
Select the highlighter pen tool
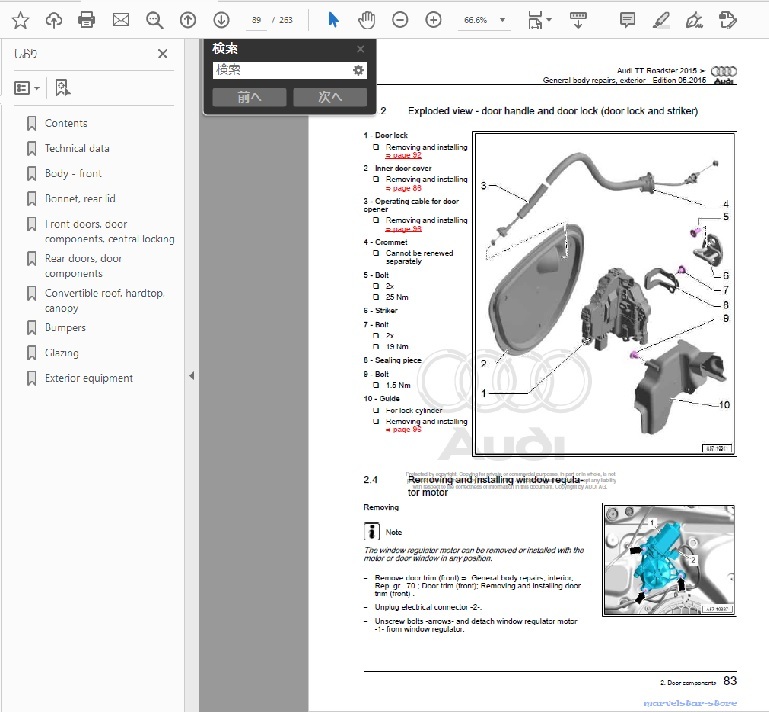click(x=662, y=20)
